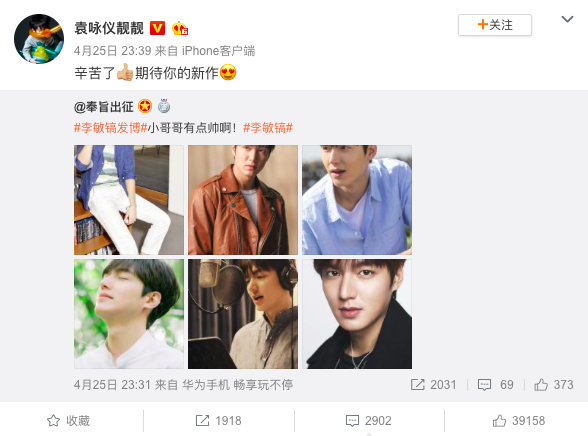Like the post showing 39158

click(x=519, y=421)
